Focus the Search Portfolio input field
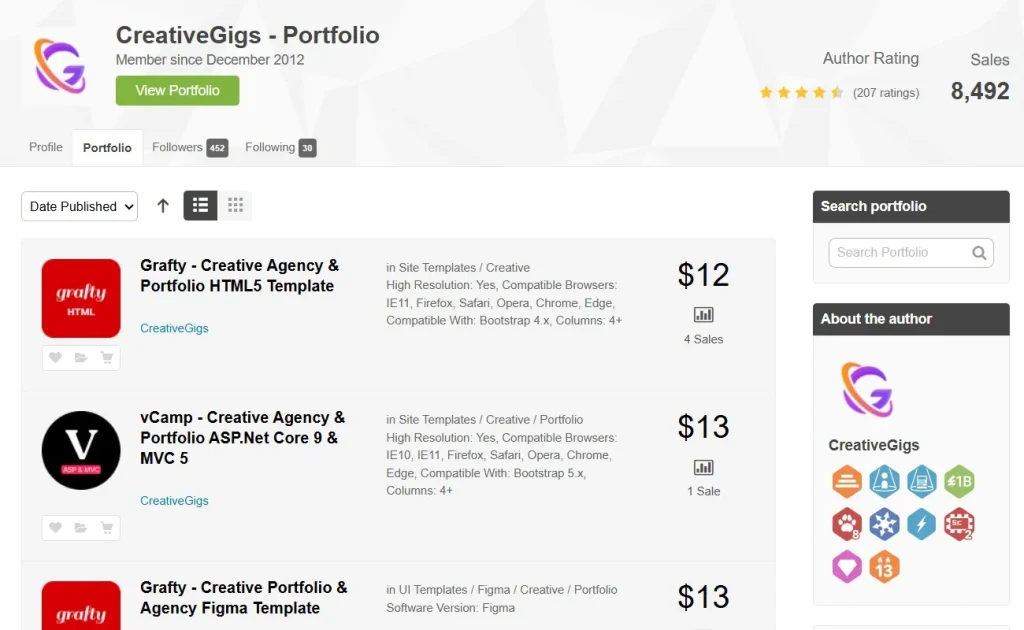 [897, 253]
